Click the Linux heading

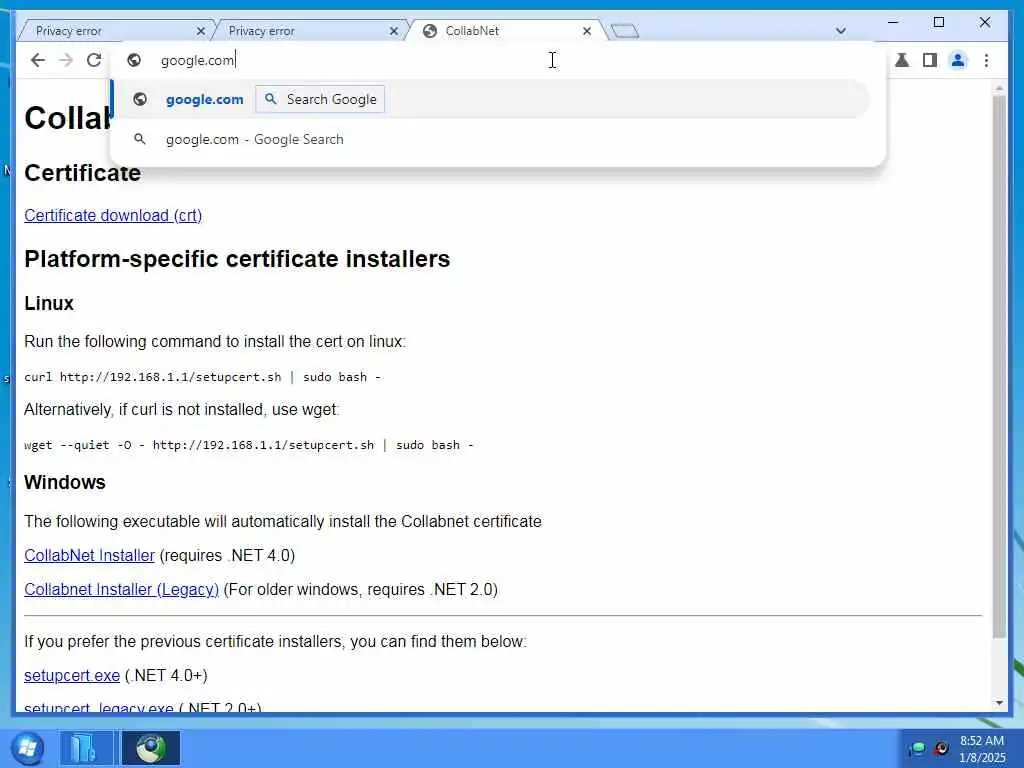49,303
